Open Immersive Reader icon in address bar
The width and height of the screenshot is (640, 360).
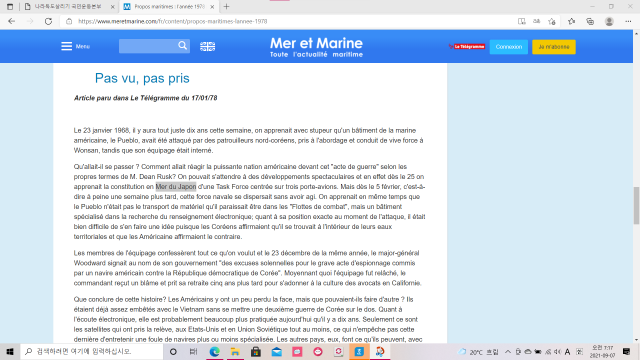point(522,21)
